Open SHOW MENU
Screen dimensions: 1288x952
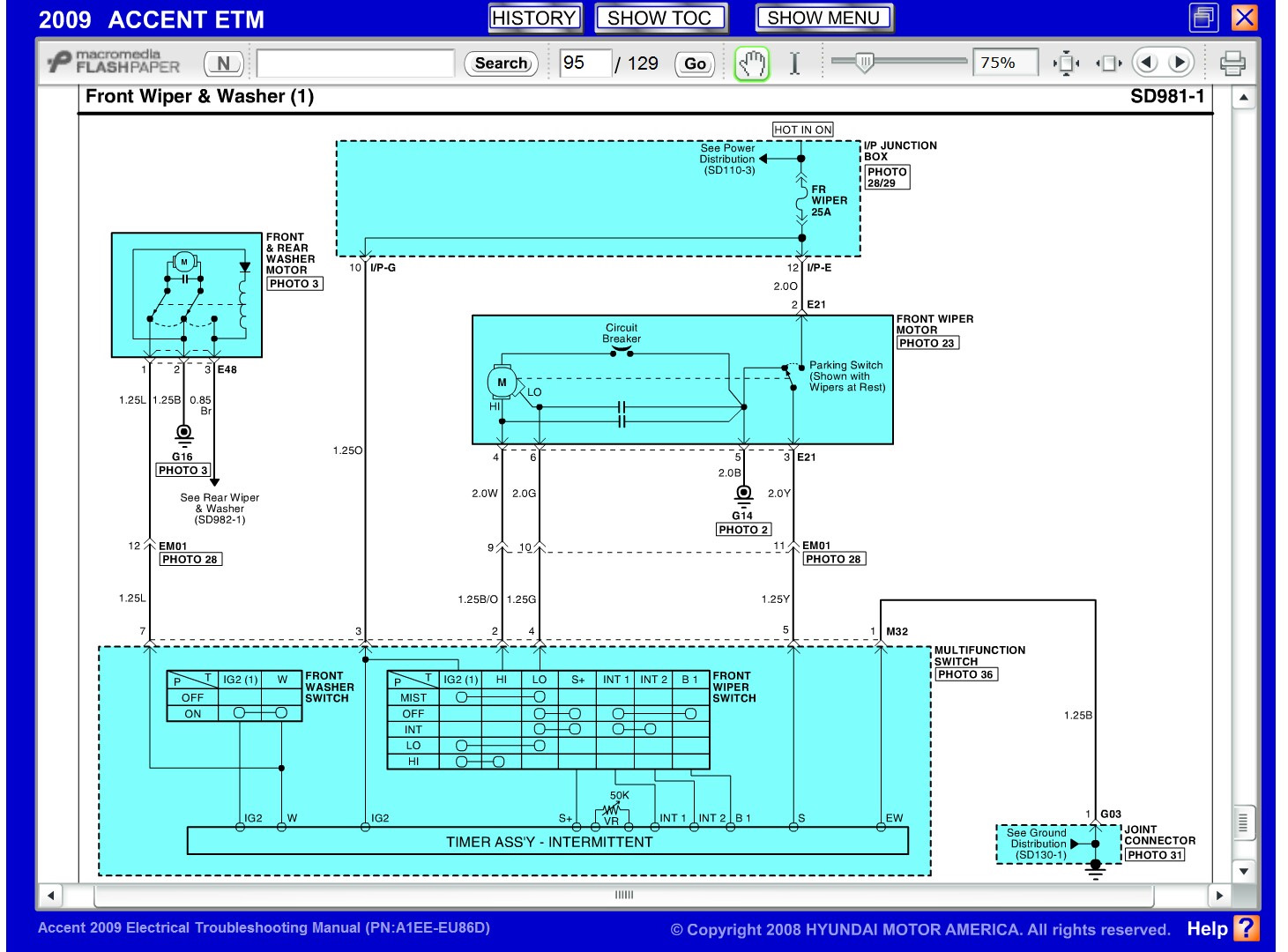(823, 18)
